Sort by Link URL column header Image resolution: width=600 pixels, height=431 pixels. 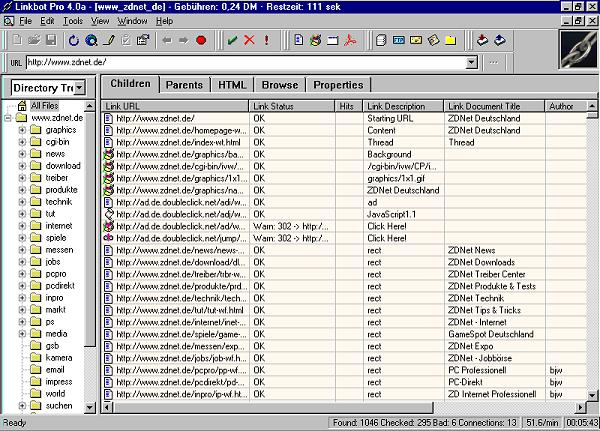point(175,106)
